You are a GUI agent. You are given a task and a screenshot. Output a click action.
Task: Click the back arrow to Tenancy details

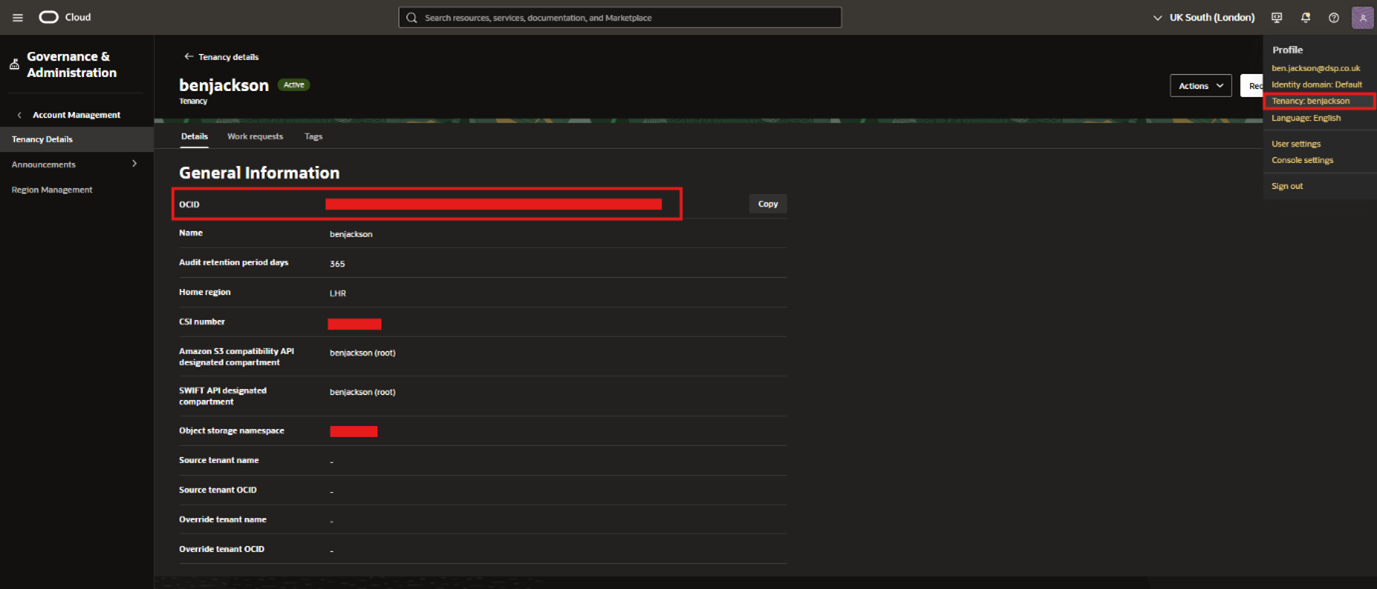[x=189, y=57]
